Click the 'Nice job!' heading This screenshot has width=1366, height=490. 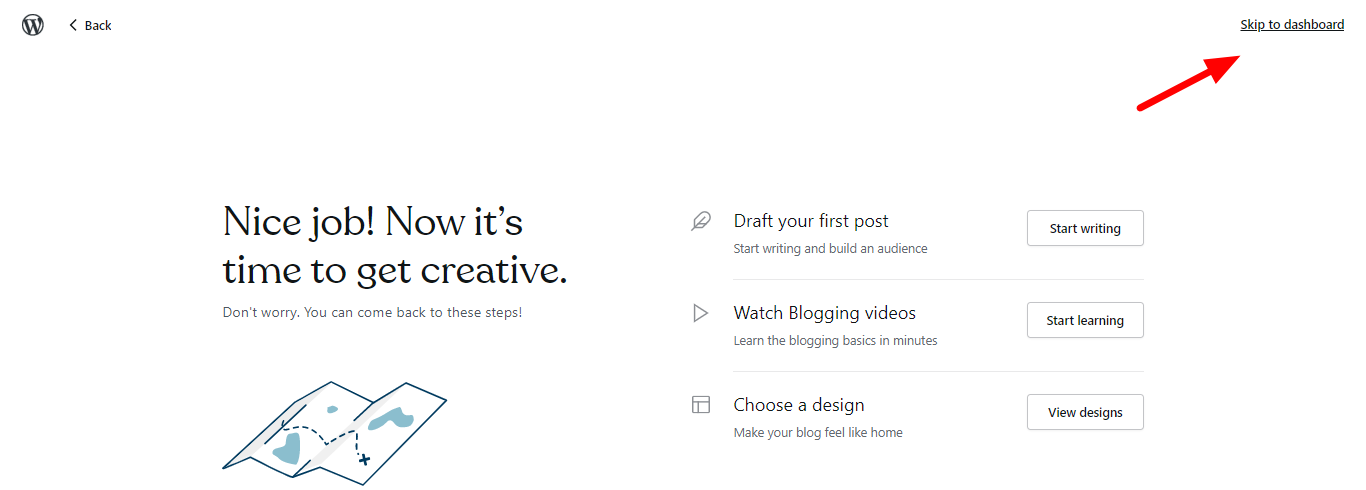395,246
